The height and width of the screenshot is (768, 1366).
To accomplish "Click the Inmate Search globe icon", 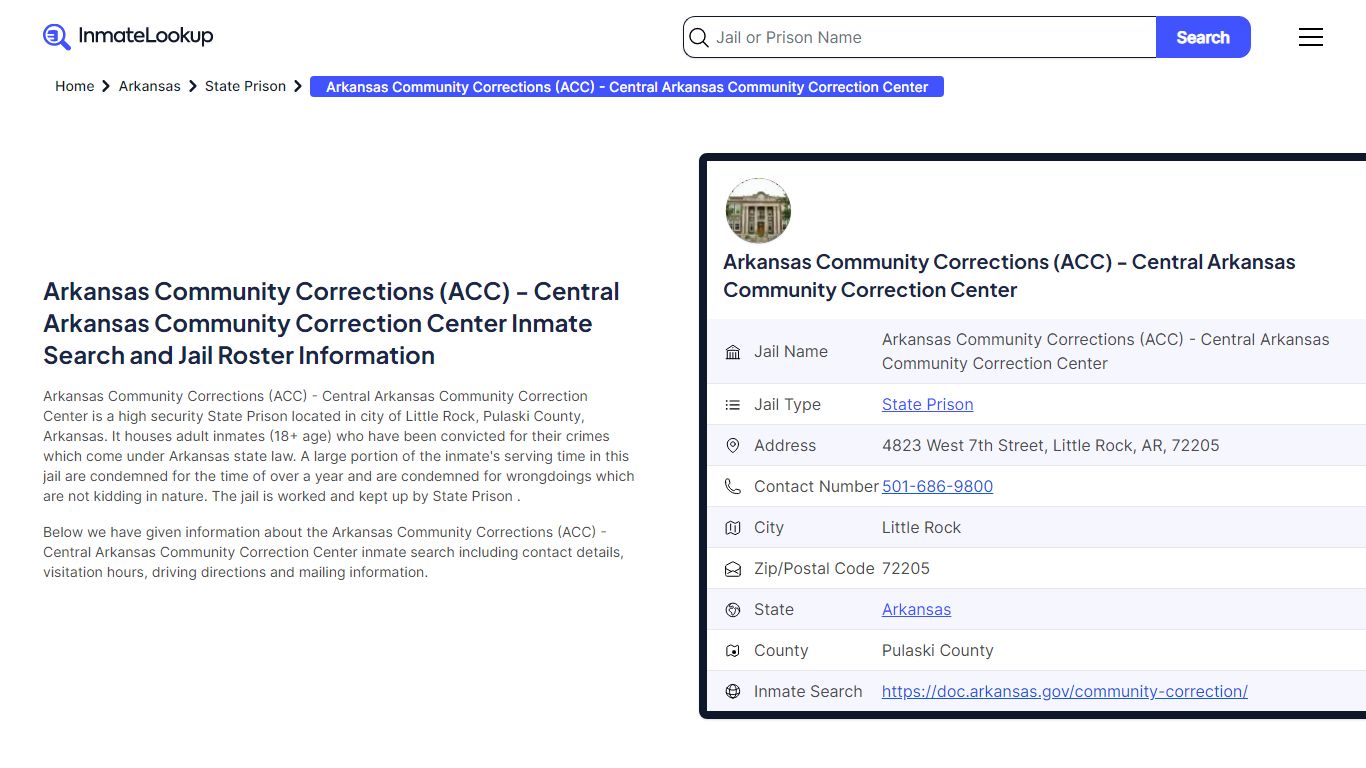I will click(733, 692).
